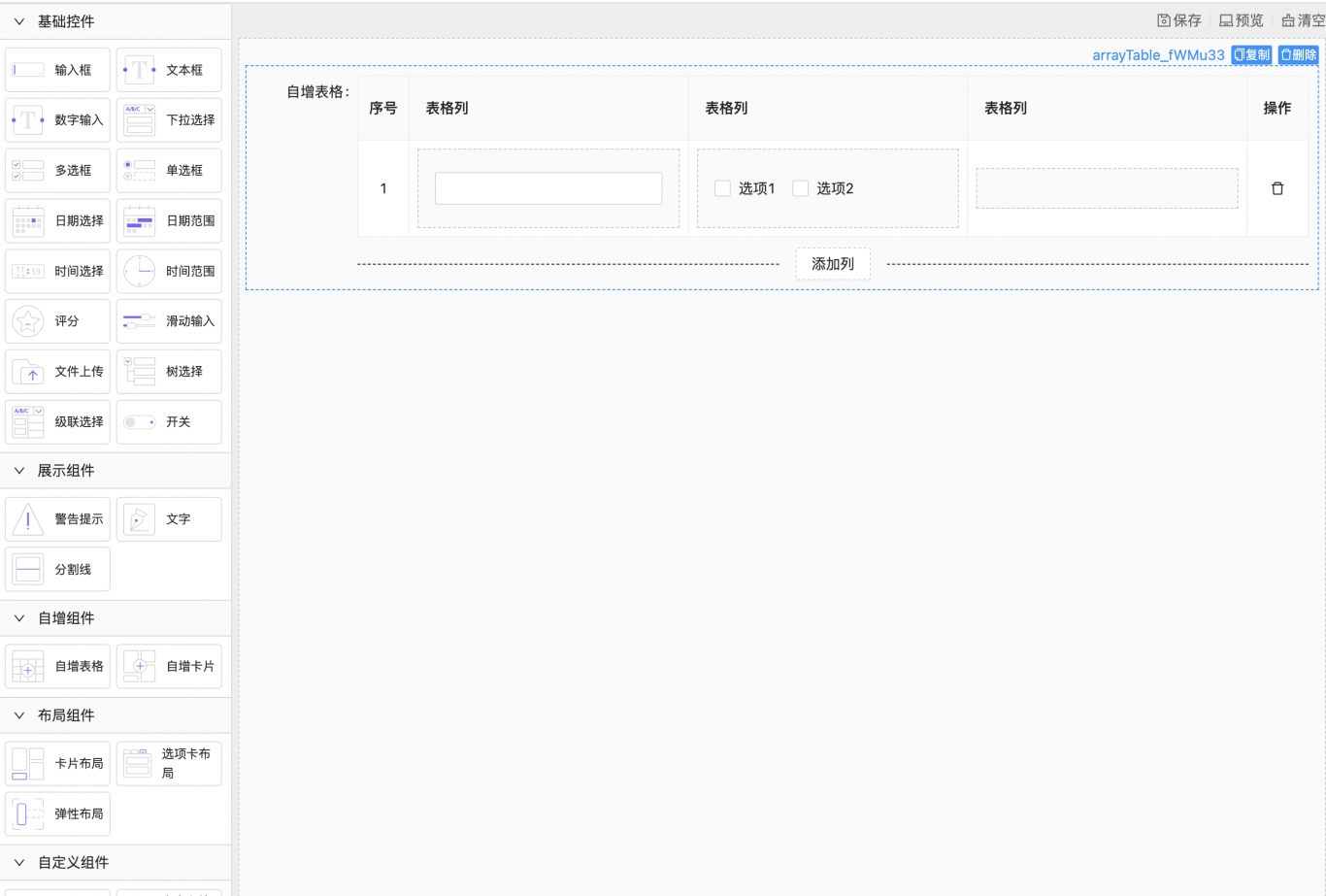
Task: Click the arrayTable_fWMu33 component label
Action: 1158,55
